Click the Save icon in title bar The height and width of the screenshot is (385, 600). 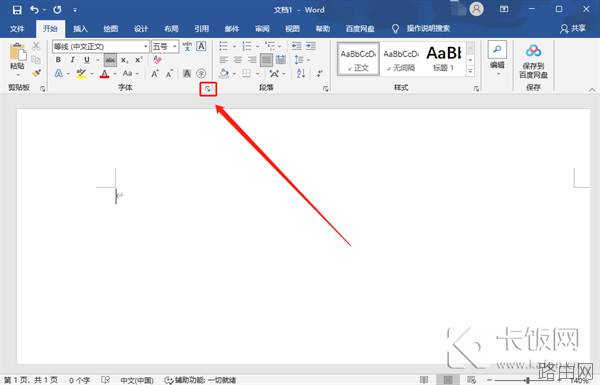click(x=17, y=10)
